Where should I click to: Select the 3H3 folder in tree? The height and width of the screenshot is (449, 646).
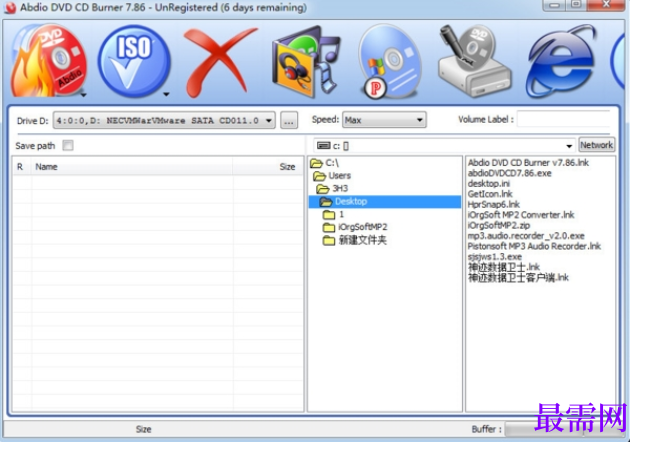pyautogui.click(x=332, y=189)
